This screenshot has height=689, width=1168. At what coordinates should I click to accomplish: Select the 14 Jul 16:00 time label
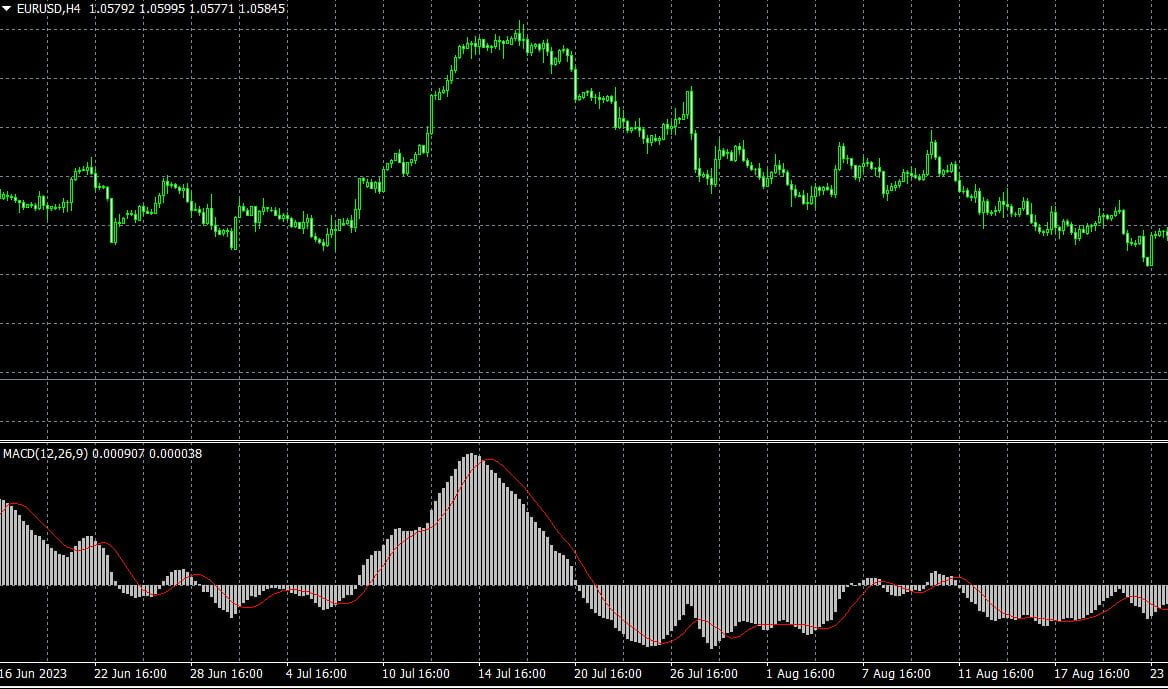[510, 675]
